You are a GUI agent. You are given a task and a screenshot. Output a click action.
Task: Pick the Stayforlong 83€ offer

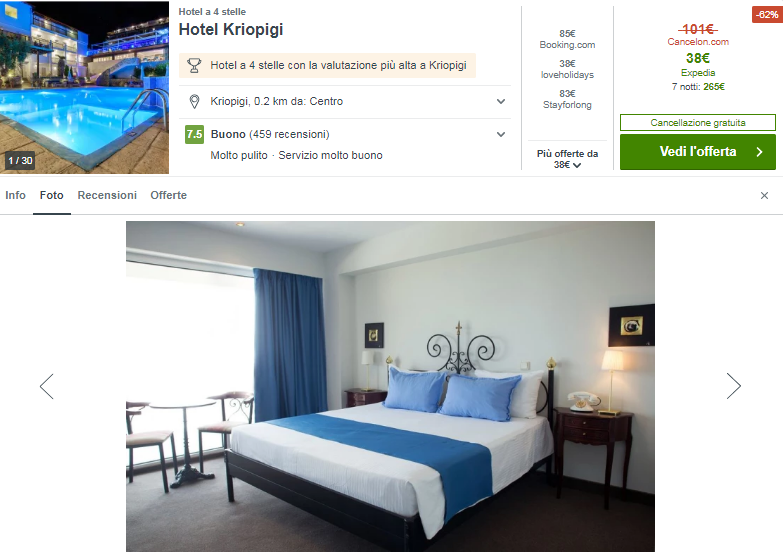(567, 99)
